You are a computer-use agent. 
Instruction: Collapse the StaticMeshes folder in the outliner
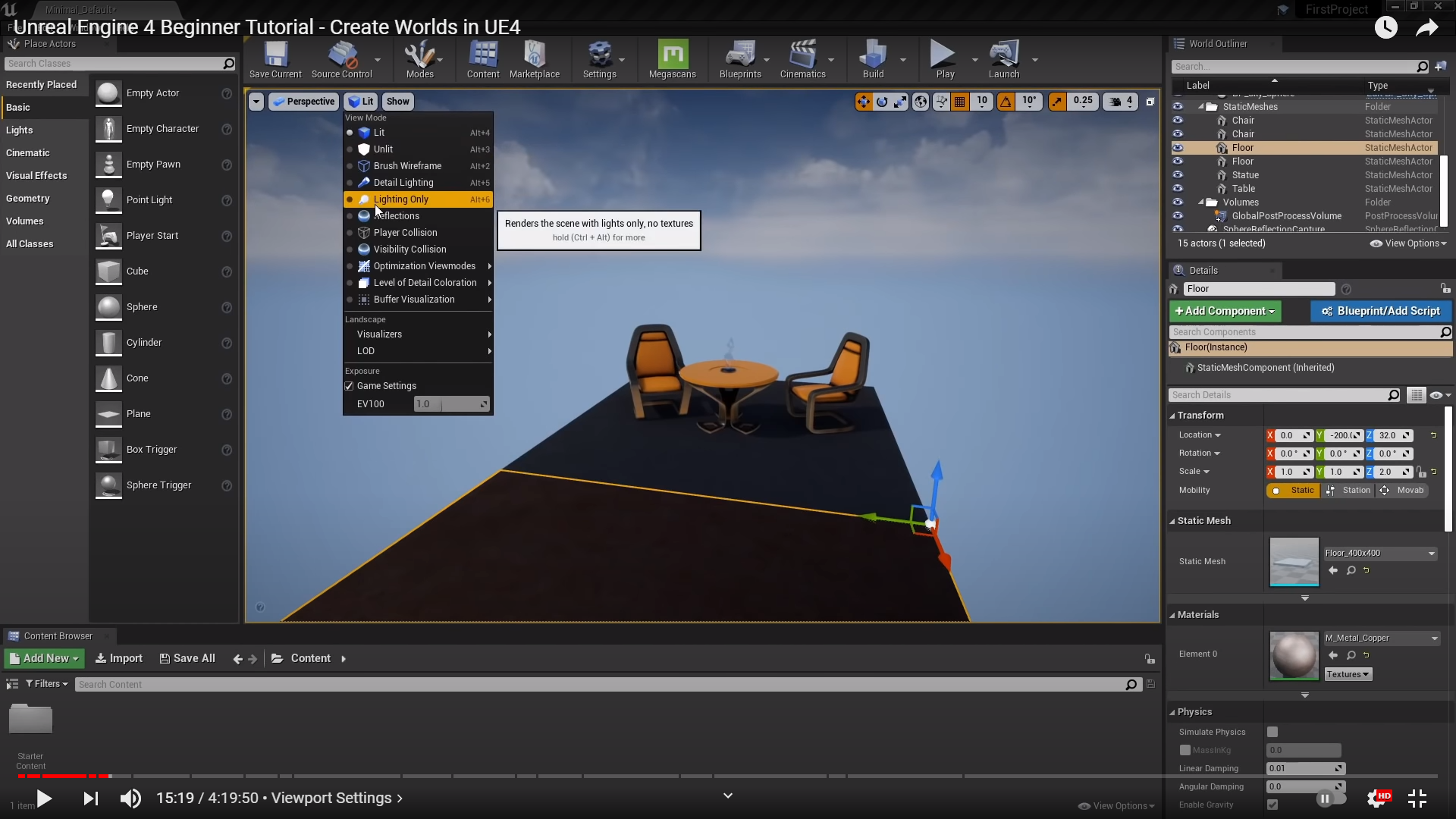tap(1201, 107)
